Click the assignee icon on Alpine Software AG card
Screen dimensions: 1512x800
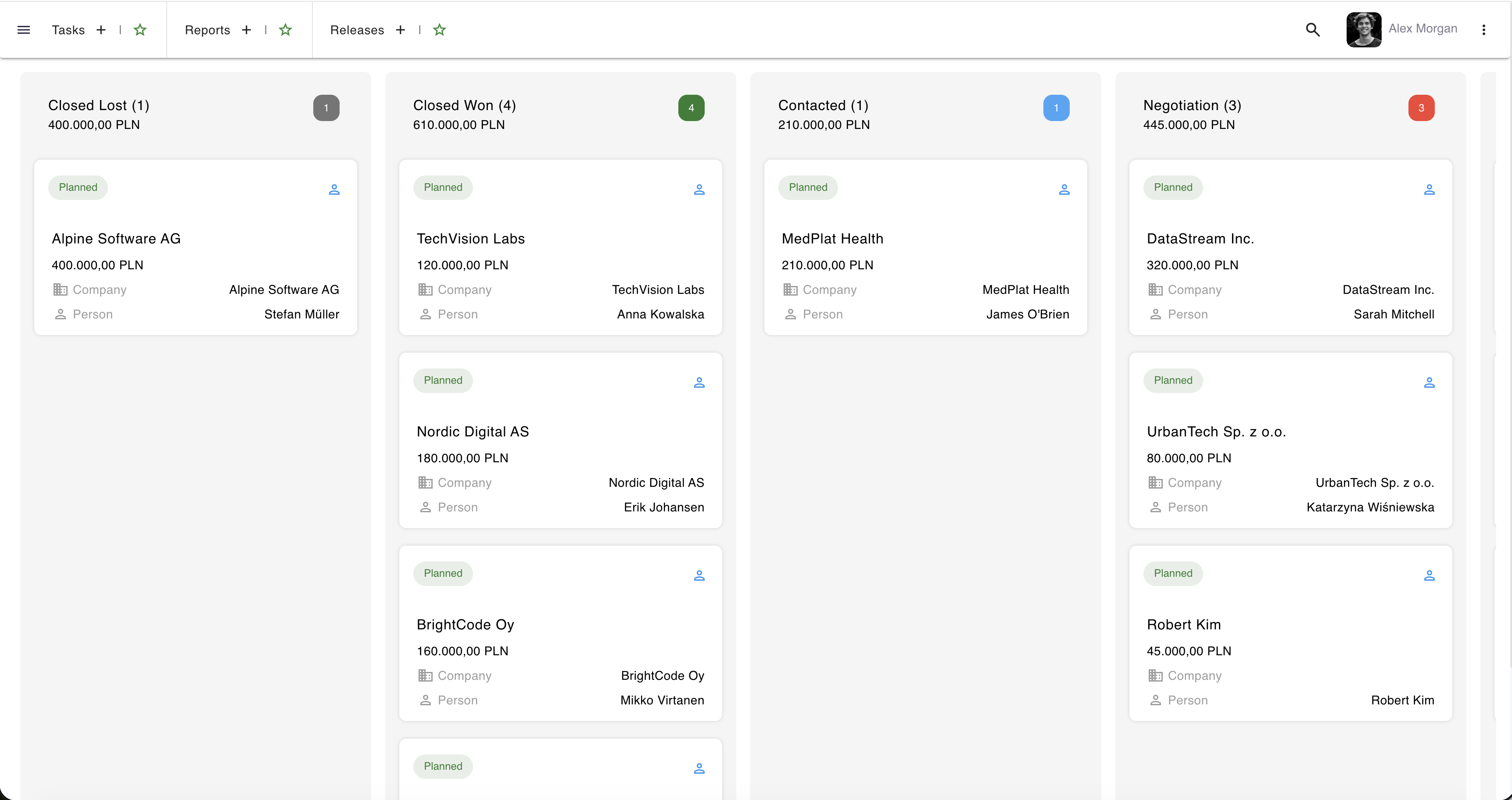pyautogui.click(x=334, y=189)
